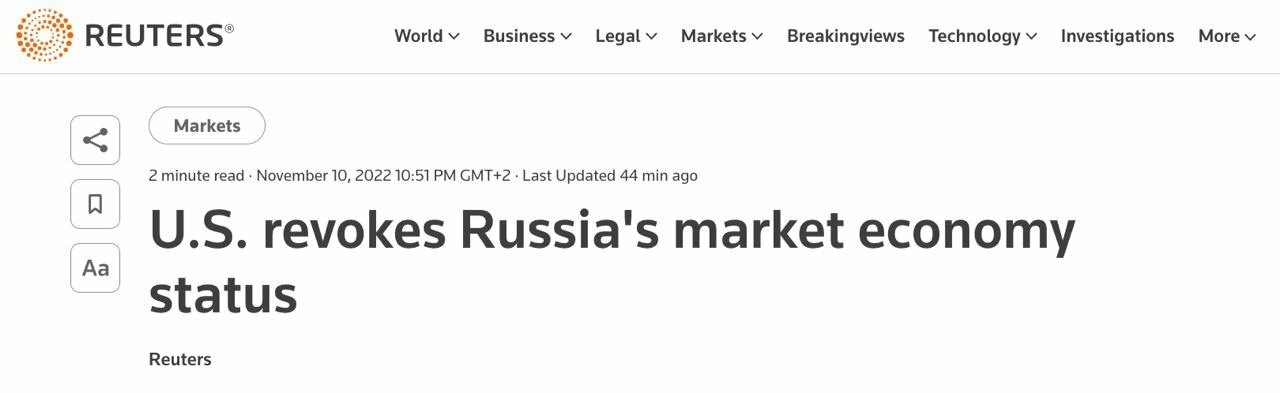
Task: Select World in the navigation bar
Action: pos(418,36)
